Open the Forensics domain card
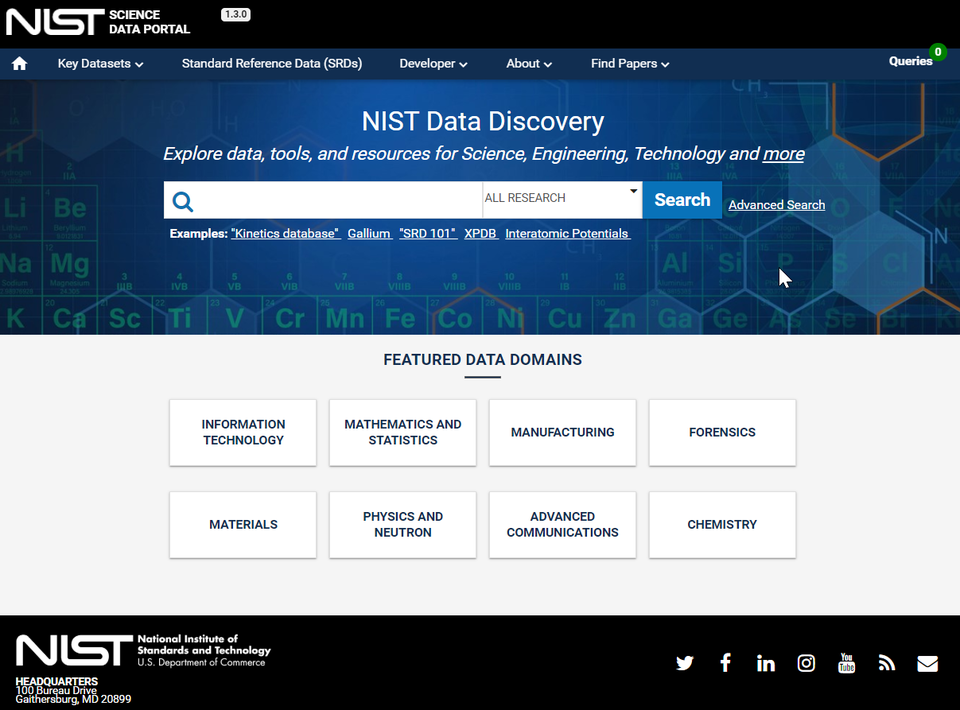The image size is (960, 710). [x=722, y=433]
